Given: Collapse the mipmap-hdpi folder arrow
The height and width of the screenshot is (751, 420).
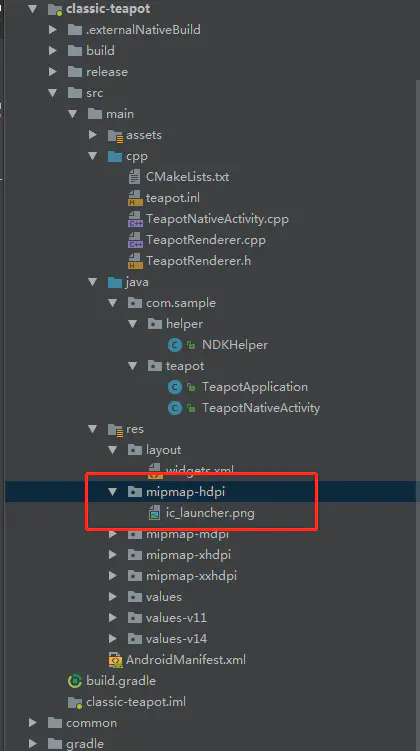Looking at the screenshot, I should [x=113, y=492].
